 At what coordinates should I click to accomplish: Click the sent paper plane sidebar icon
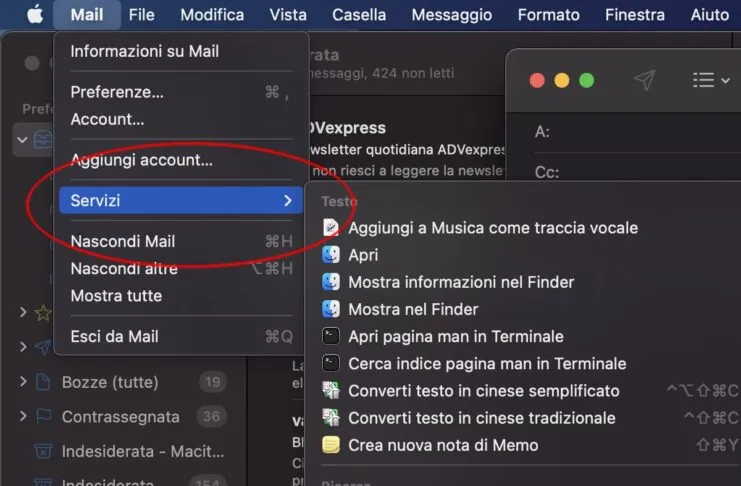(x=43, y=347)
